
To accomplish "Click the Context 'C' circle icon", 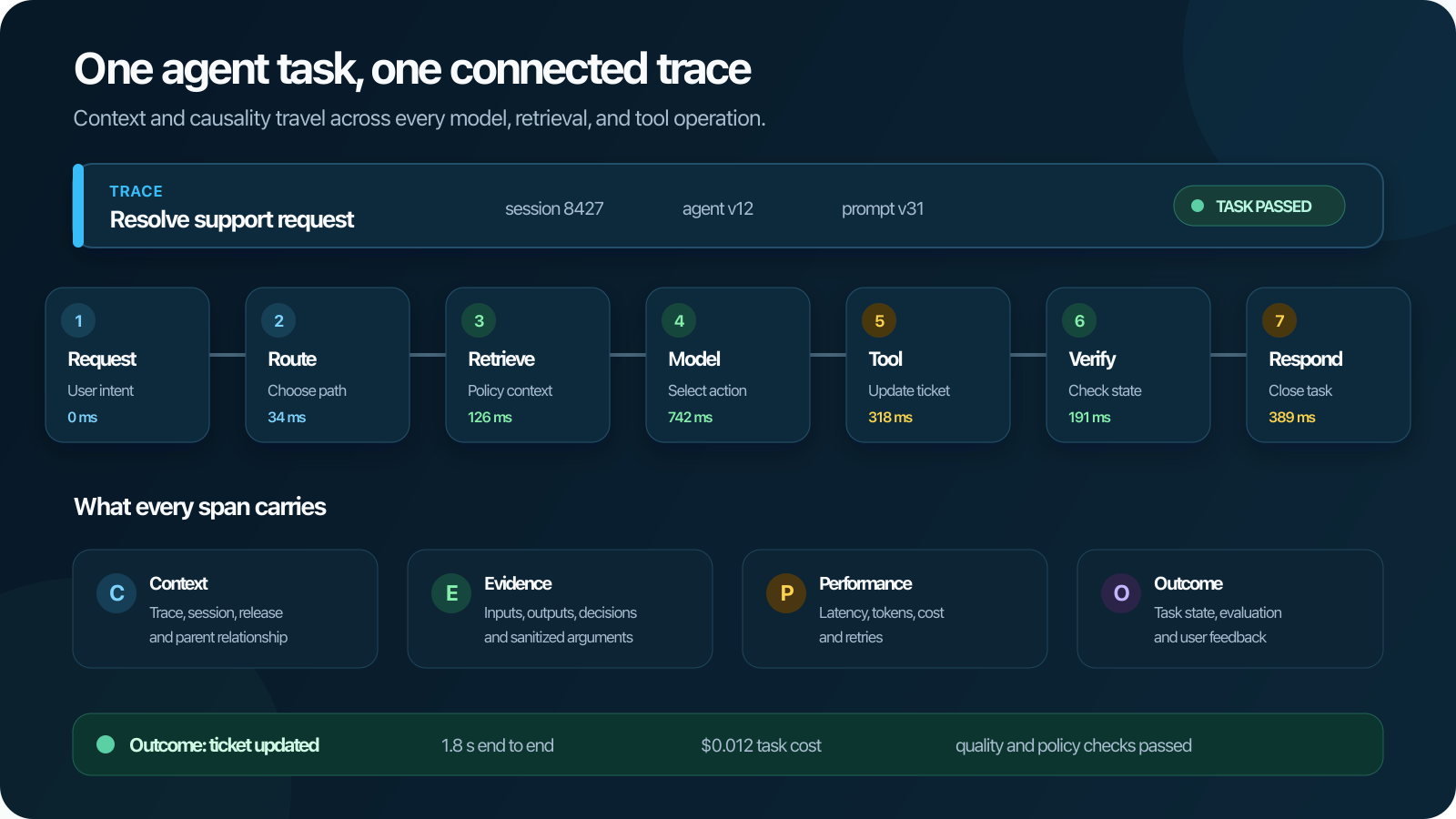I will pyautogui.click(x=116, y=593).
